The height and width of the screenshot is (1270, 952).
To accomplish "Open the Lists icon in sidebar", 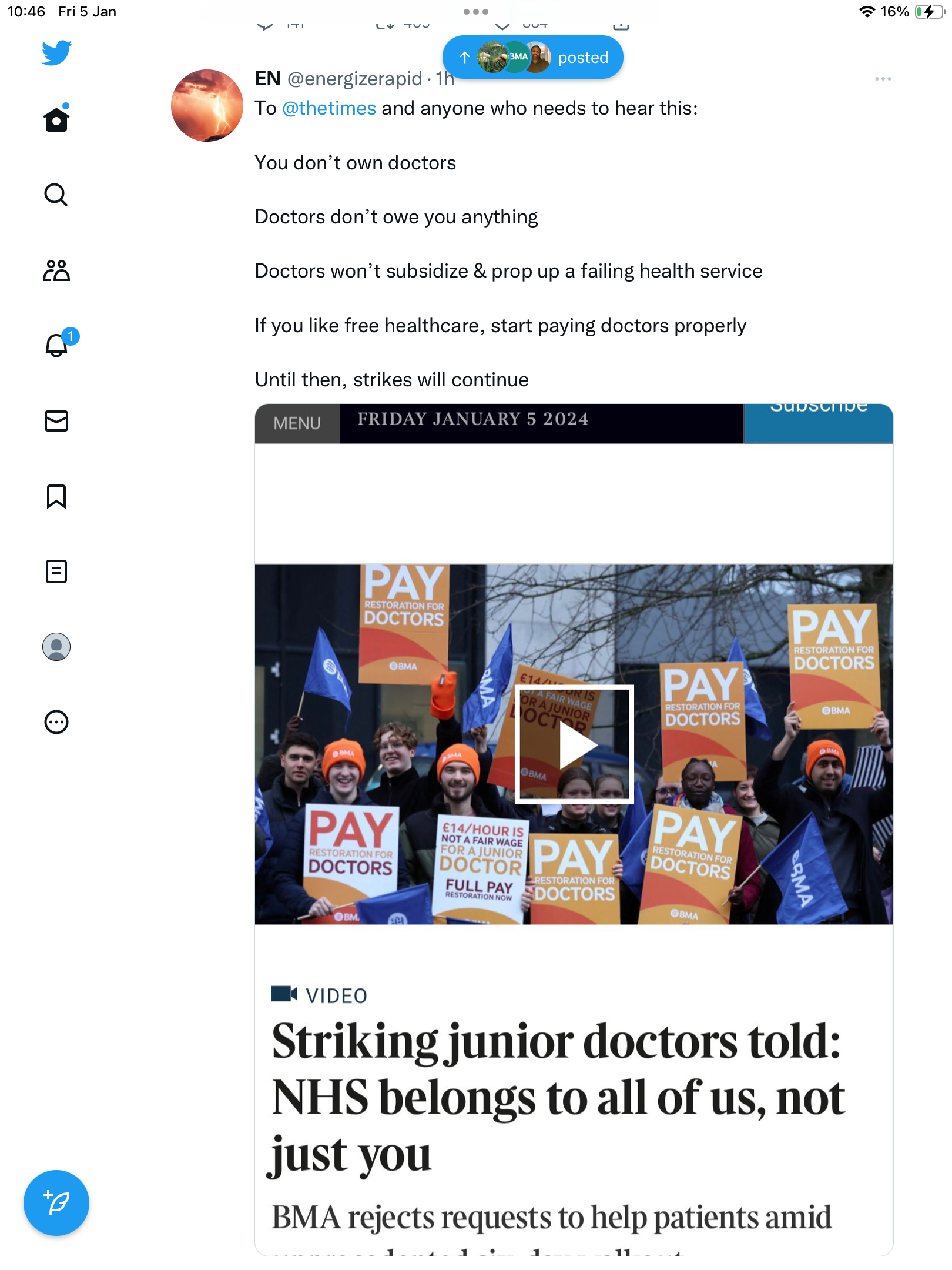I will click(56, 571).
